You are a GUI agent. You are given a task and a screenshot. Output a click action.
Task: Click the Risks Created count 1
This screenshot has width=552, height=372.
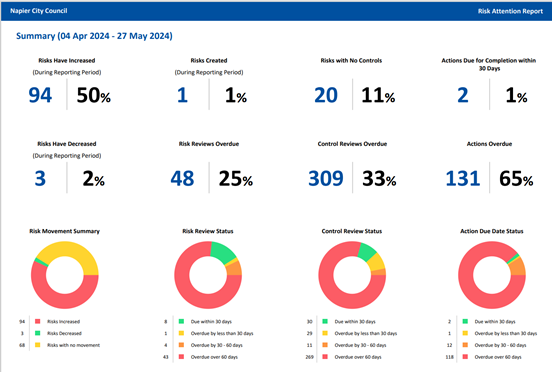pos(182,95)
